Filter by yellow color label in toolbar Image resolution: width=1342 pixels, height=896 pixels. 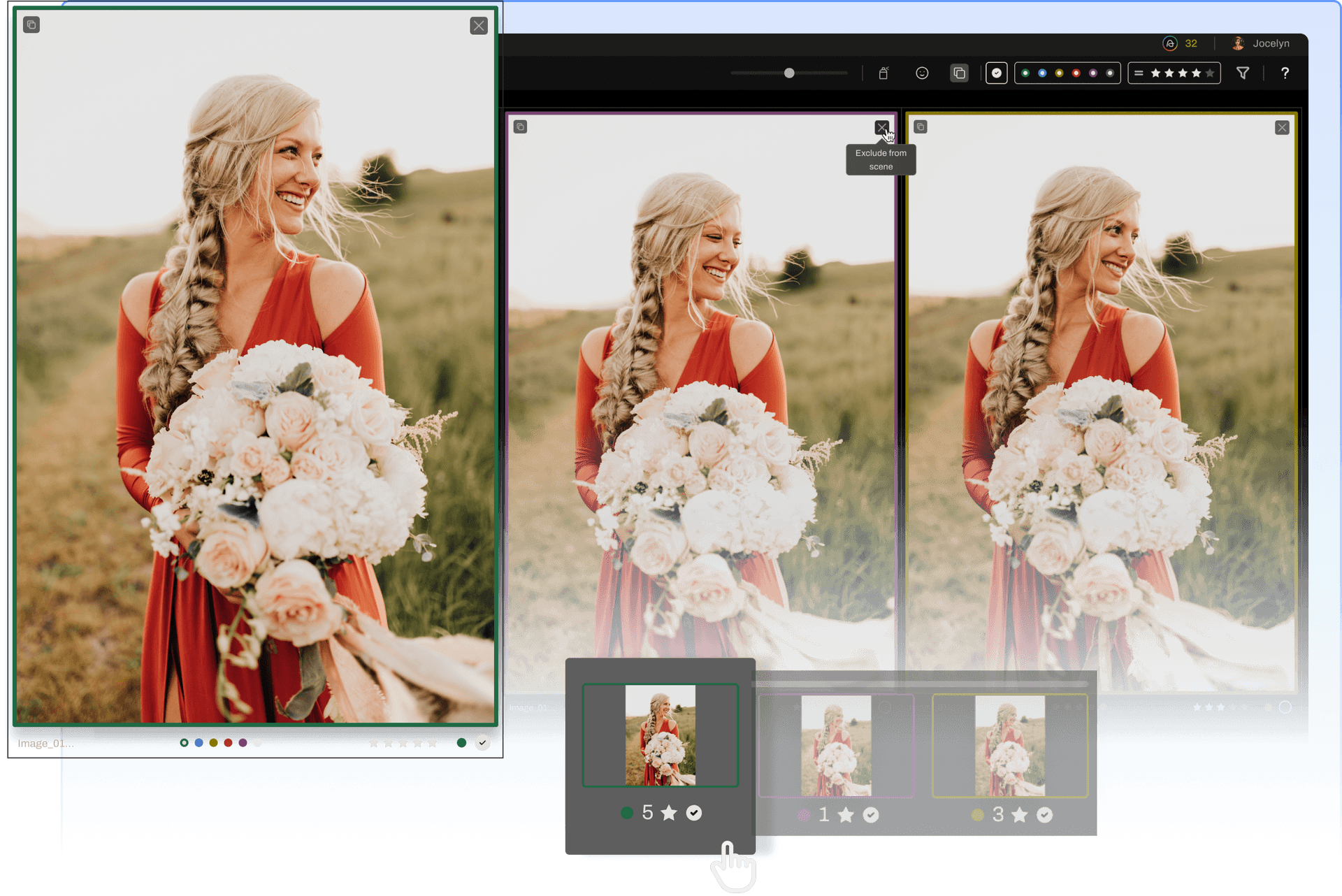(x=1059, y=73)
